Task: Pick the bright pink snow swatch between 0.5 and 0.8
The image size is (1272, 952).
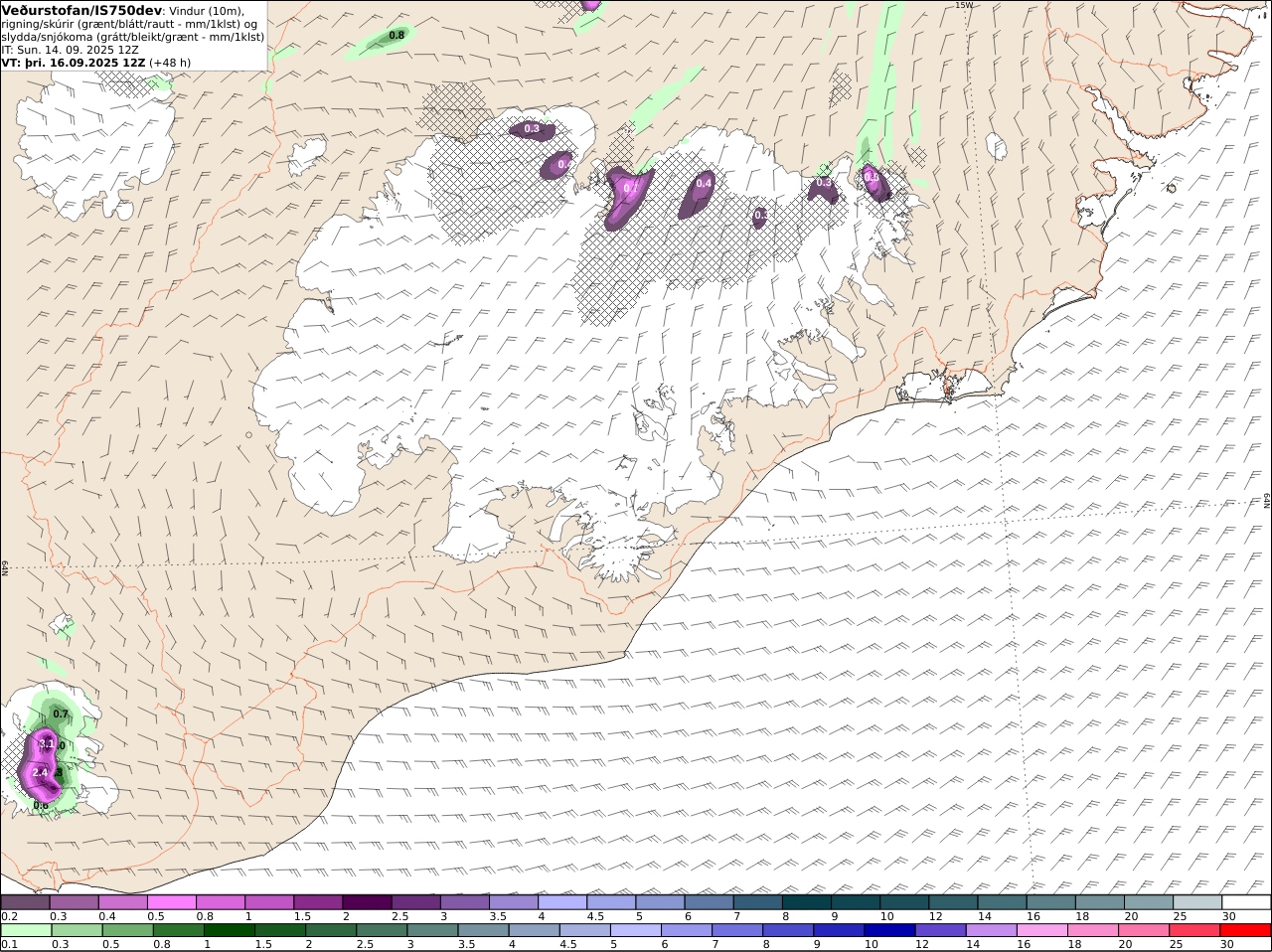Action: pyautogui.click(x=172, y=902)
